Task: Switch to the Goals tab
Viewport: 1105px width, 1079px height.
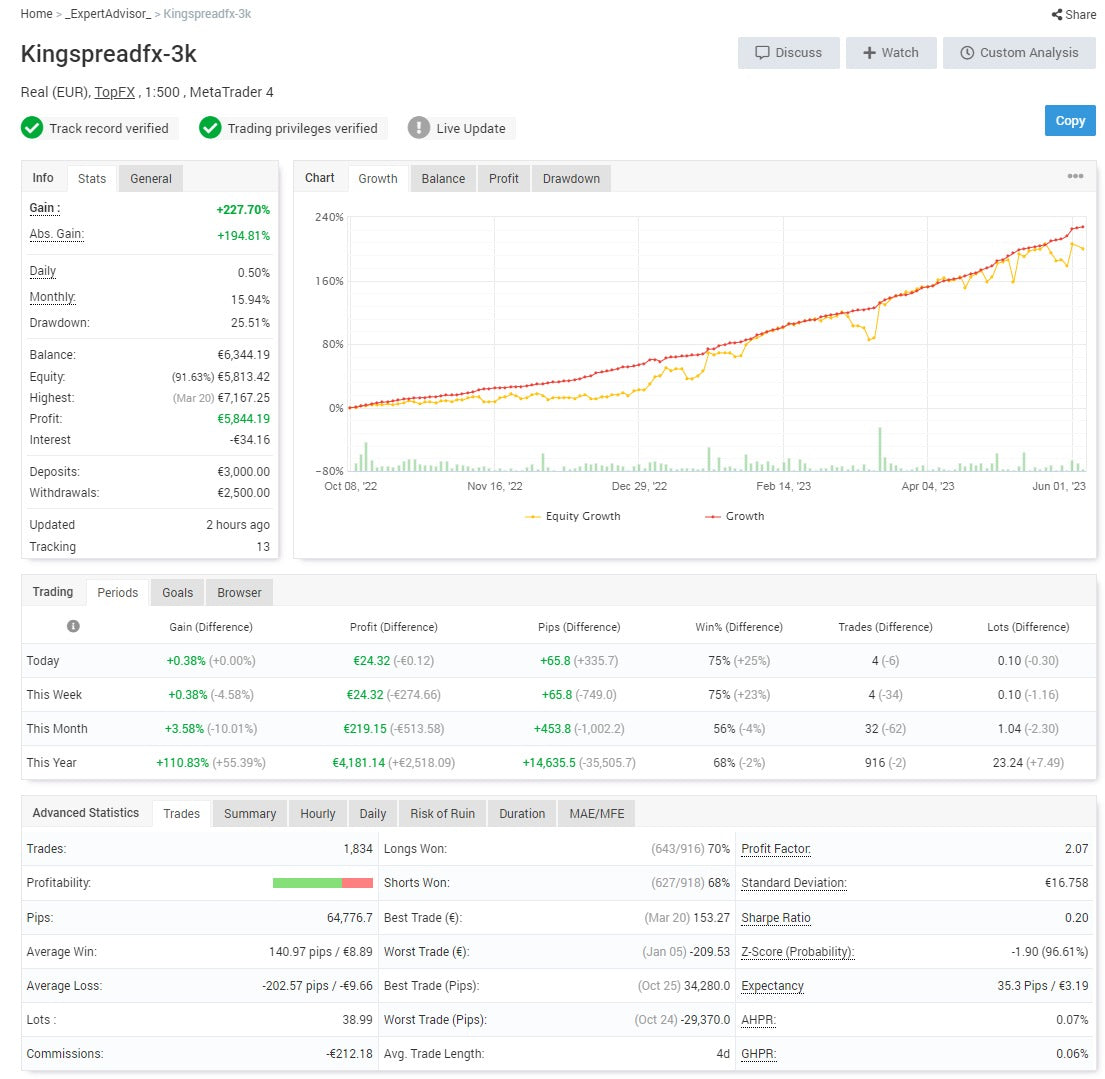Action: 178,593
